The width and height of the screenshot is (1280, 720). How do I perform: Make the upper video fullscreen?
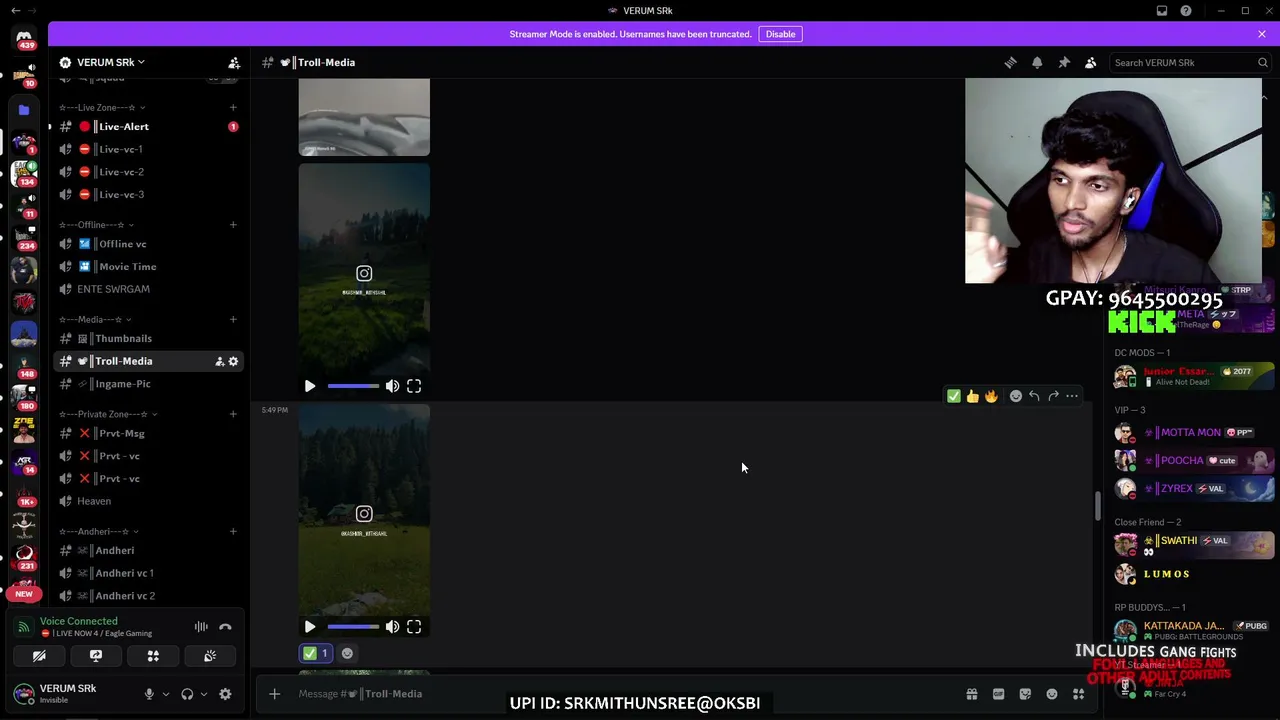(414, 386)
